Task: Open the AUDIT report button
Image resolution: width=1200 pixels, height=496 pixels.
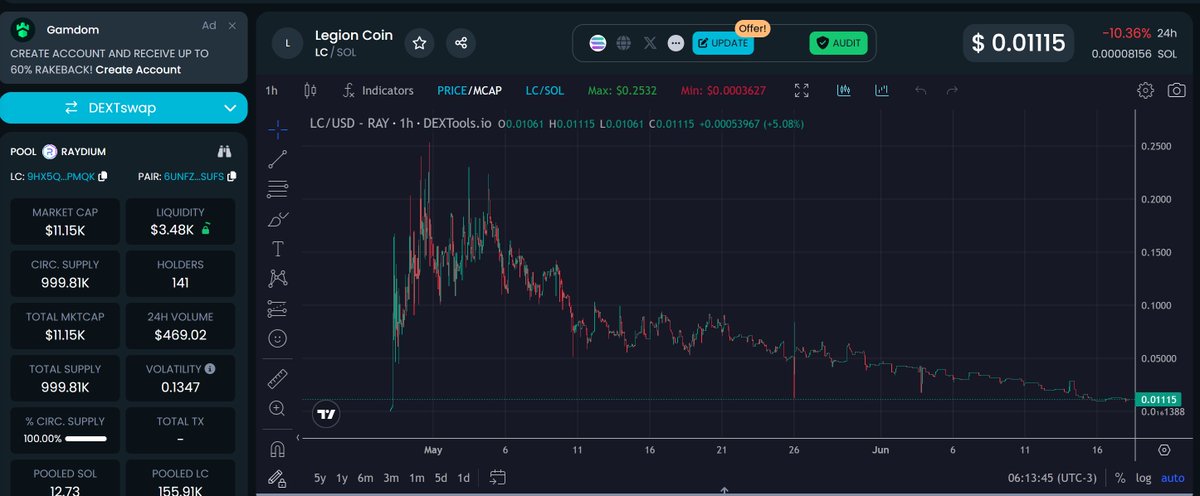Action: 838,43
